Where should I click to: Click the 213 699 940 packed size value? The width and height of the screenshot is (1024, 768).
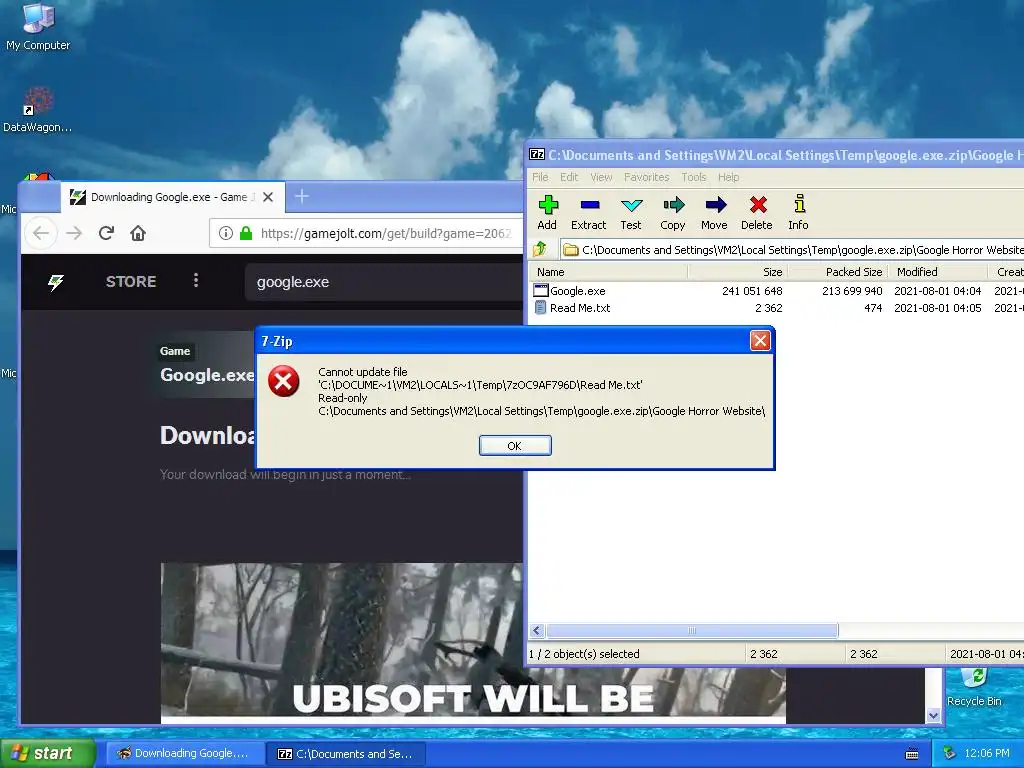852,291
